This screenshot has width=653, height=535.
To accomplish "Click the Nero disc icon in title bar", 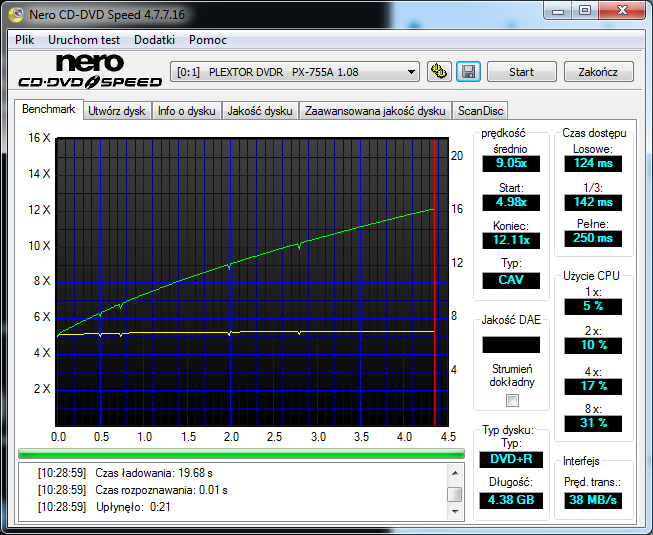I will point(16,15).
